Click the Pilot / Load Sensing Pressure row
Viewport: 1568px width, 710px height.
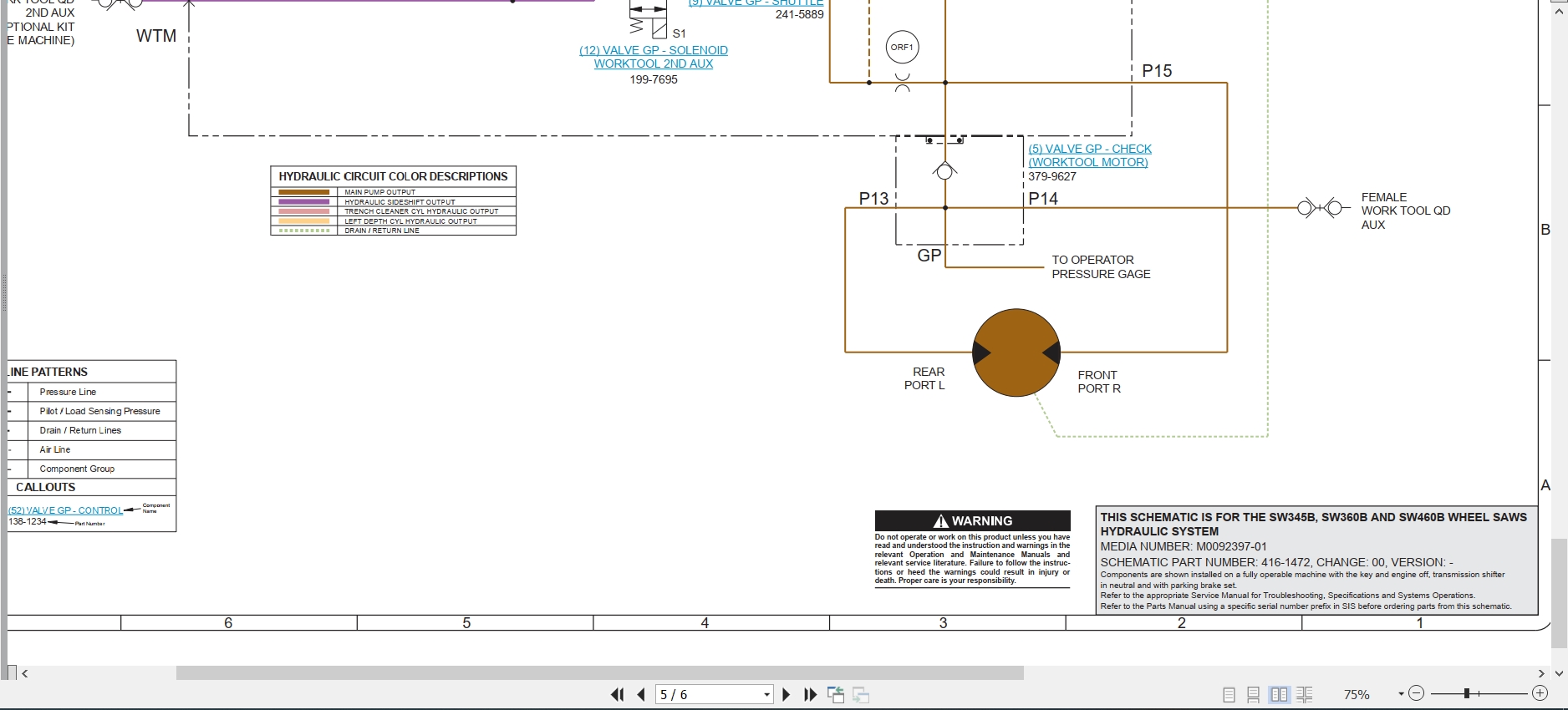(92, 411)
